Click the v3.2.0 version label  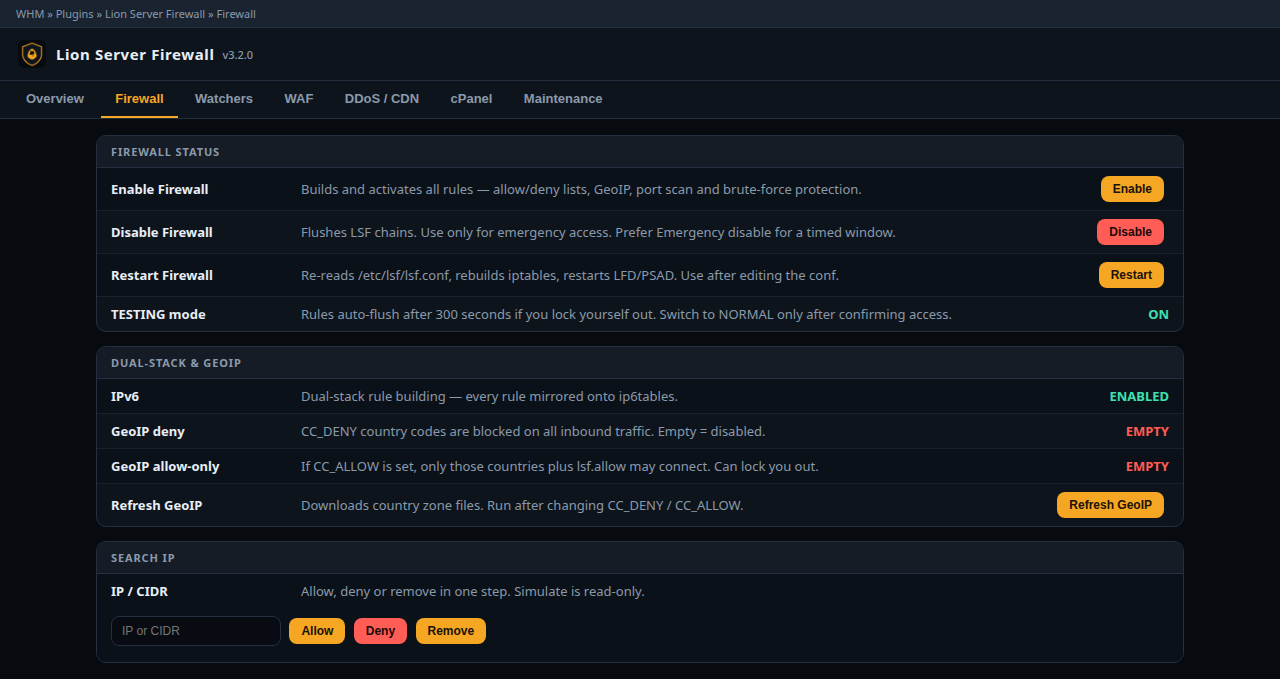coord(237,55)
